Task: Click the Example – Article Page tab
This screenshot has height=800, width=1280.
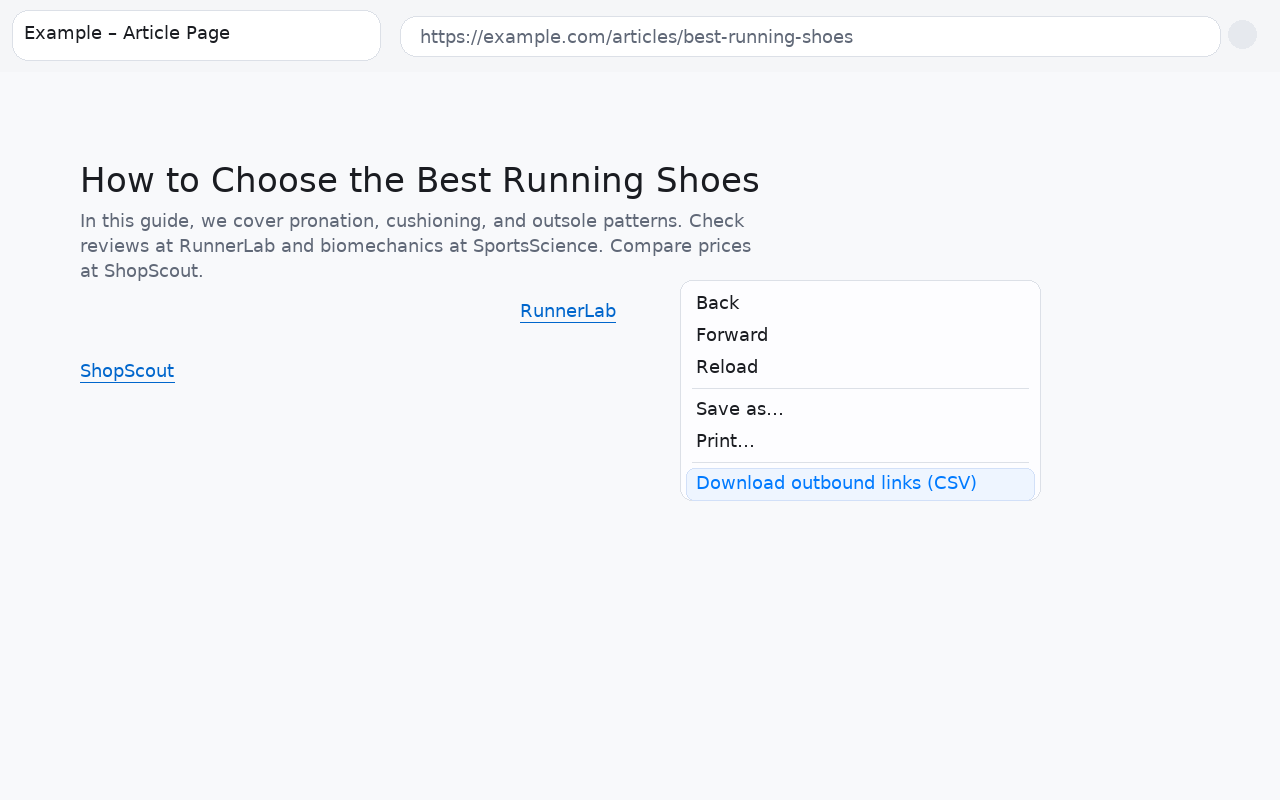Action: tap(196, 34)
